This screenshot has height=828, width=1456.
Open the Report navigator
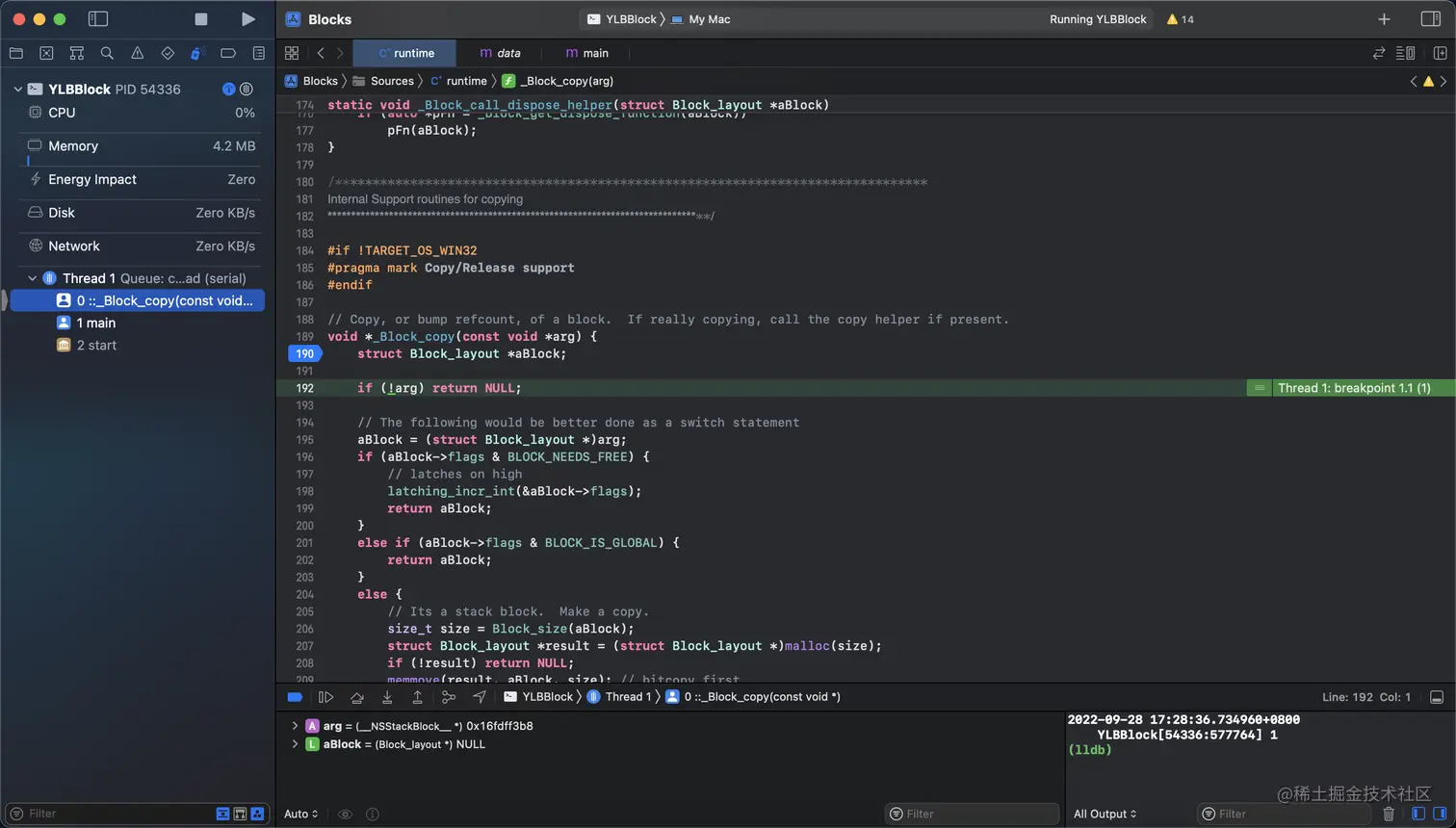click(x=259, y=54)
